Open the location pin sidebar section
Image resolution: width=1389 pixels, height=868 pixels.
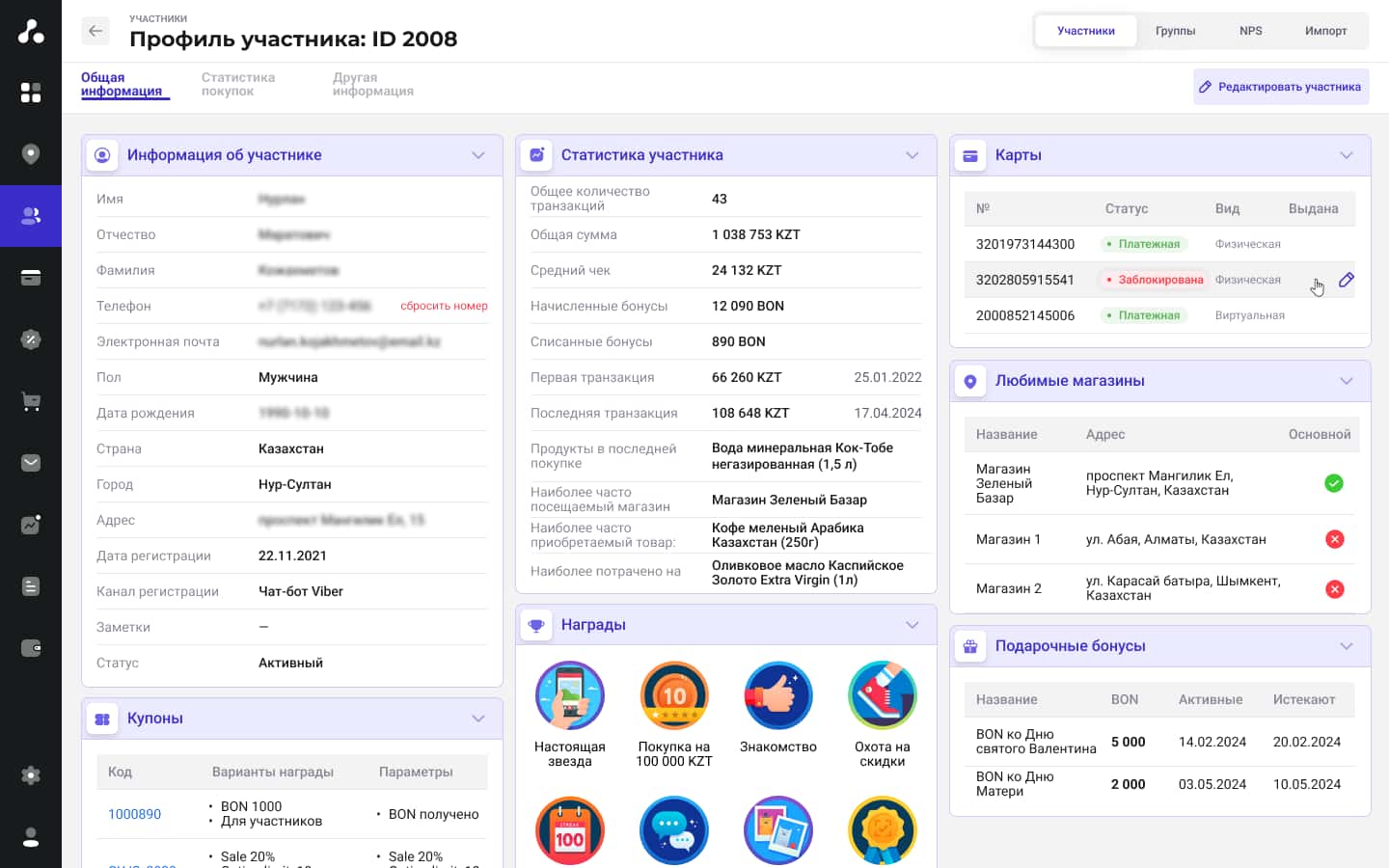pyautogui.click(x=31, y=154)
